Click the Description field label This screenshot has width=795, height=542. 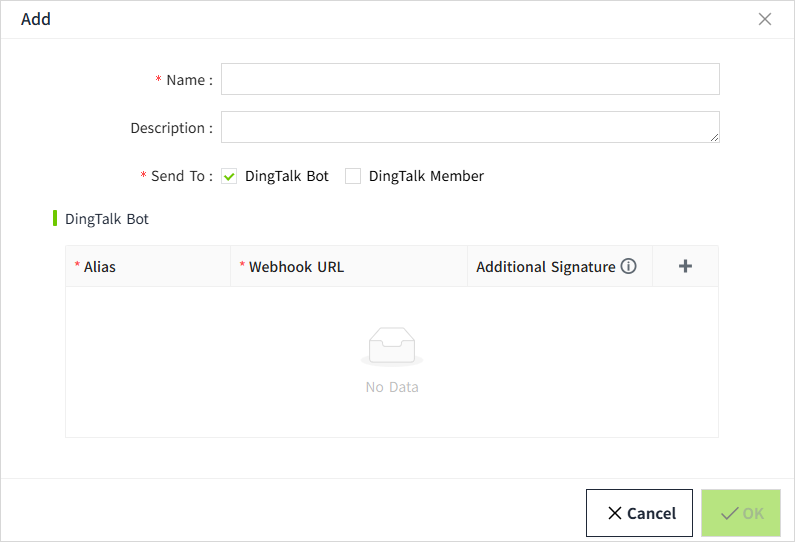click(171, 128)
